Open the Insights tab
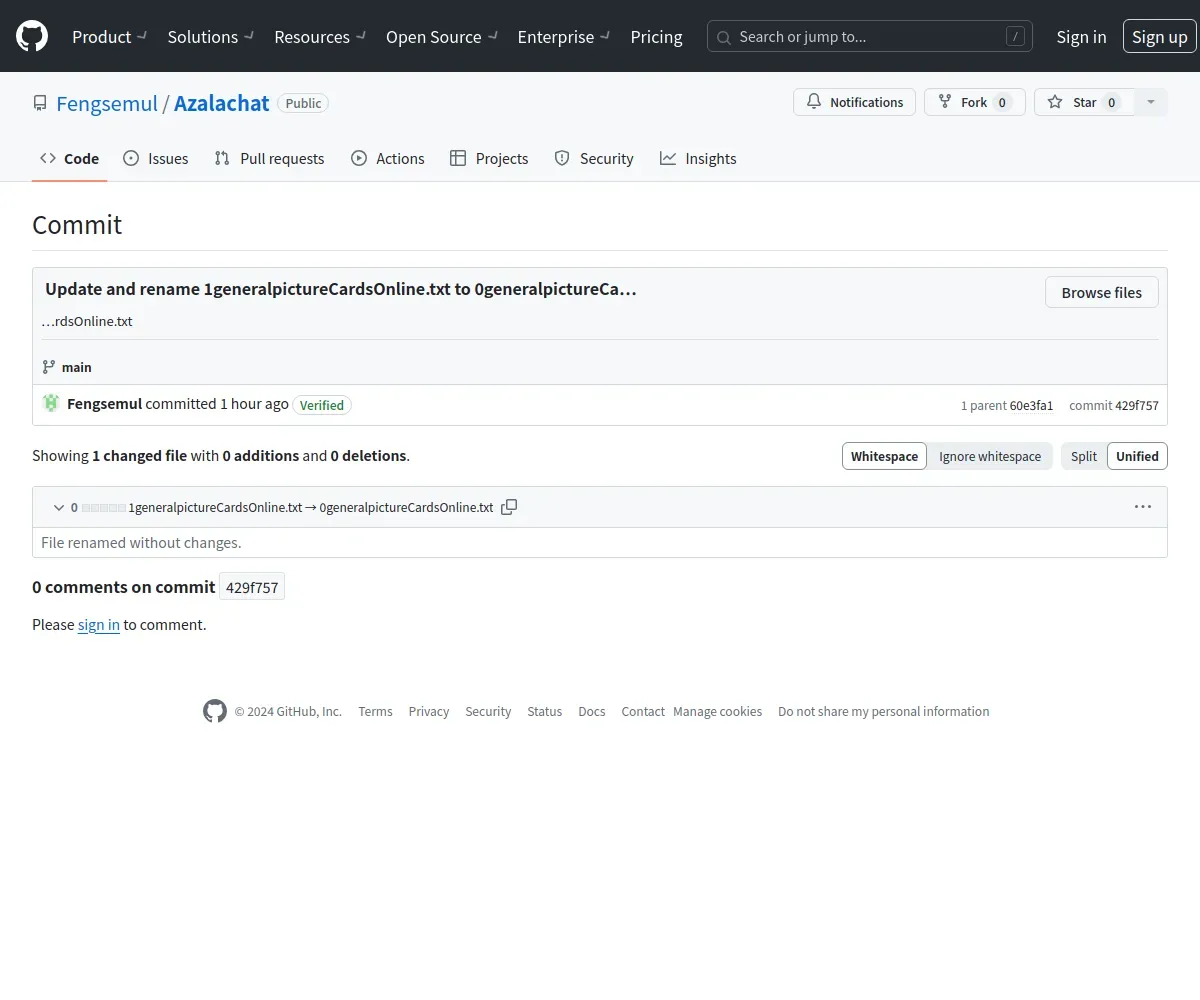This screenshot has width=1200, height=1000. [698, 158]
